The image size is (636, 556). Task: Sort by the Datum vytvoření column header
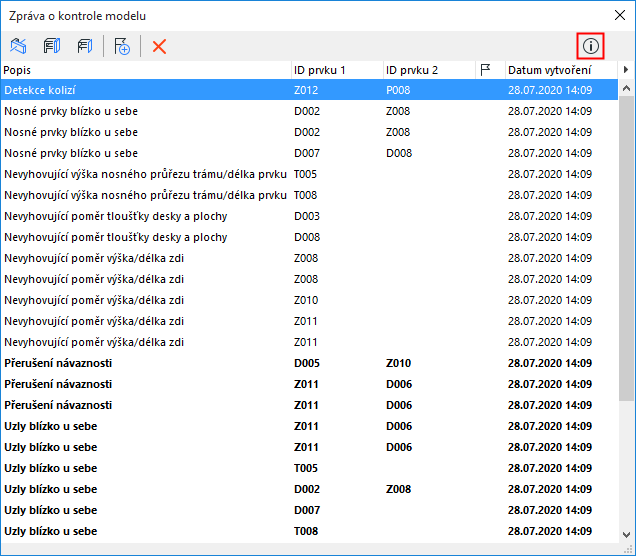[561, 70]
